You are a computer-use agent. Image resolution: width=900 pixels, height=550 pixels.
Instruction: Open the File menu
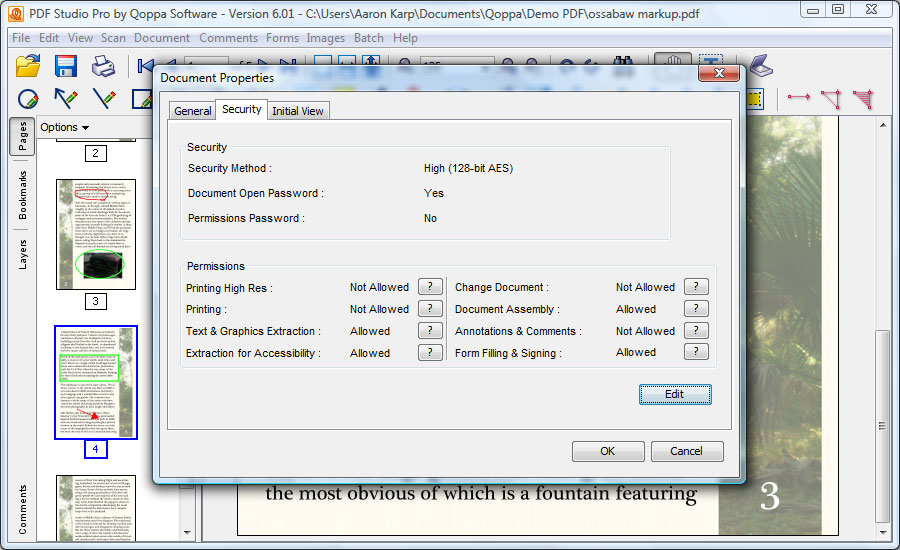point(21,38)
